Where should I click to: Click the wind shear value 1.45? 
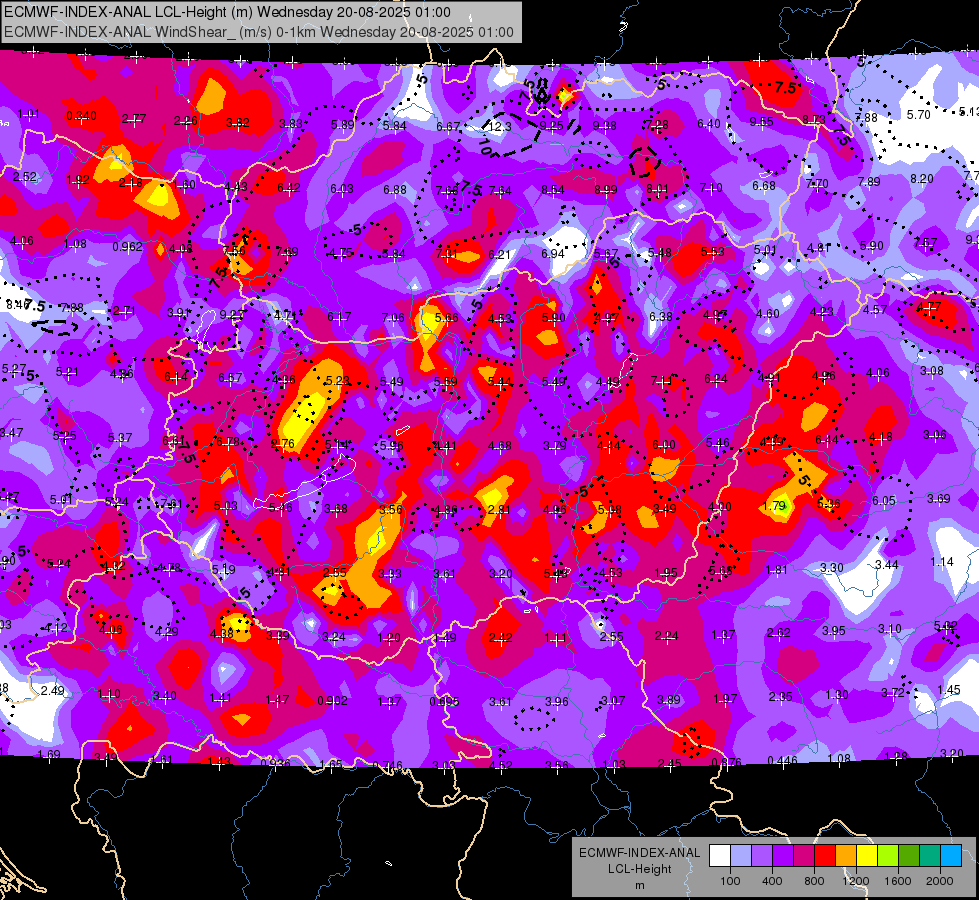[948, 690]
